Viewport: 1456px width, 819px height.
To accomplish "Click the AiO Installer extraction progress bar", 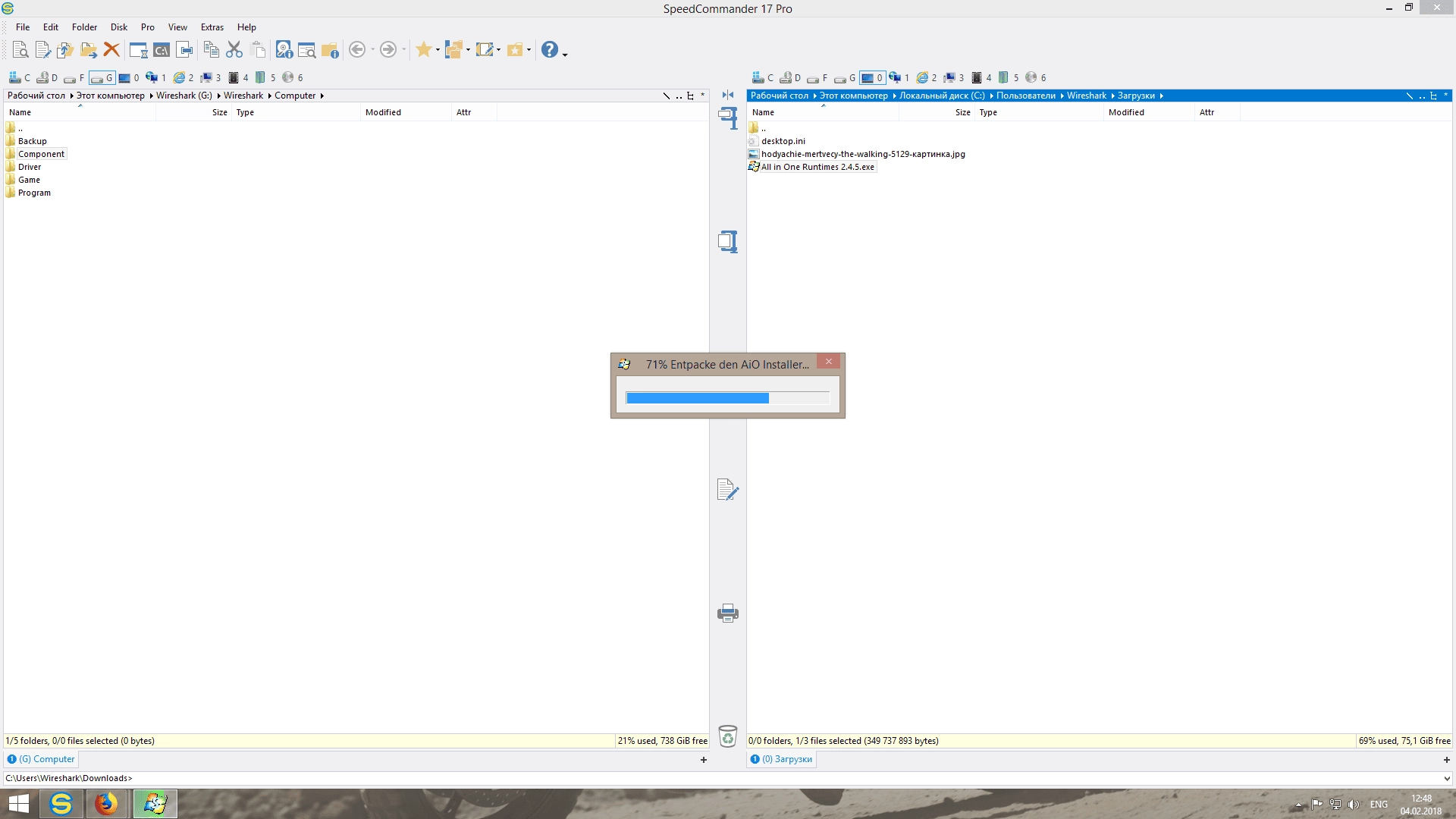I will 728,398.
